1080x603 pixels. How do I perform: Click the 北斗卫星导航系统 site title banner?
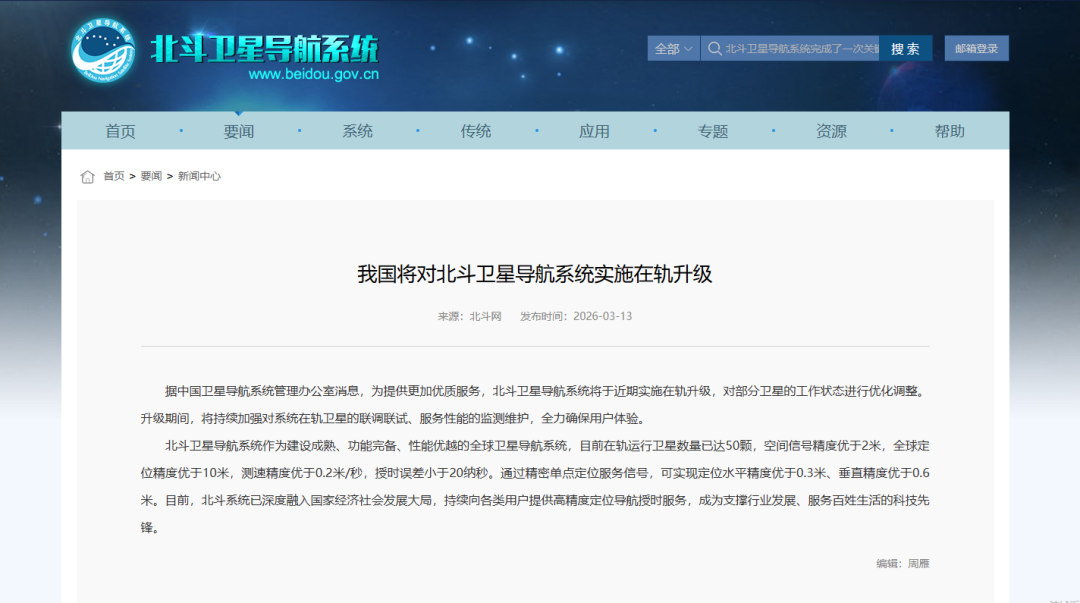[x=264, y=48]
